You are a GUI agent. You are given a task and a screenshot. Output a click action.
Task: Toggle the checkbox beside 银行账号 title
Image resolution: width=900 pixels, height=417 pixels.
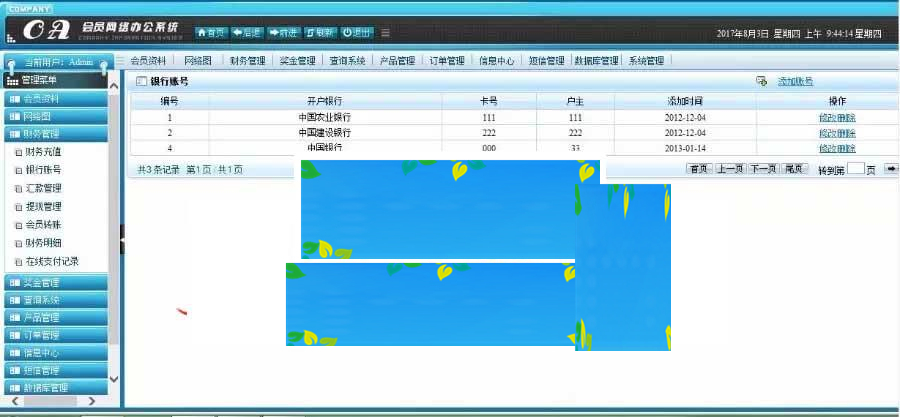pyautogui.click(x=141, y=81)
